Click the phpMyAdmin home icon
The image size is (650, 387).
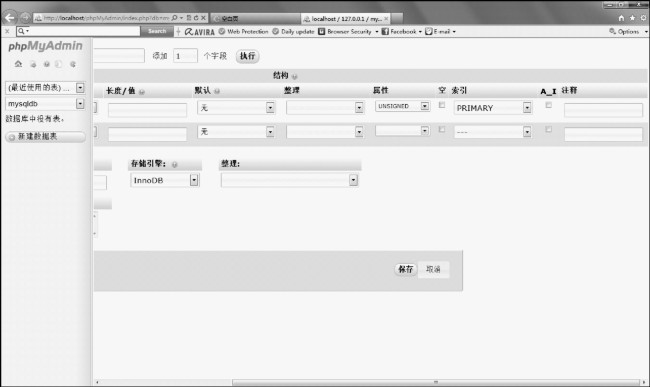coord(18,64)
